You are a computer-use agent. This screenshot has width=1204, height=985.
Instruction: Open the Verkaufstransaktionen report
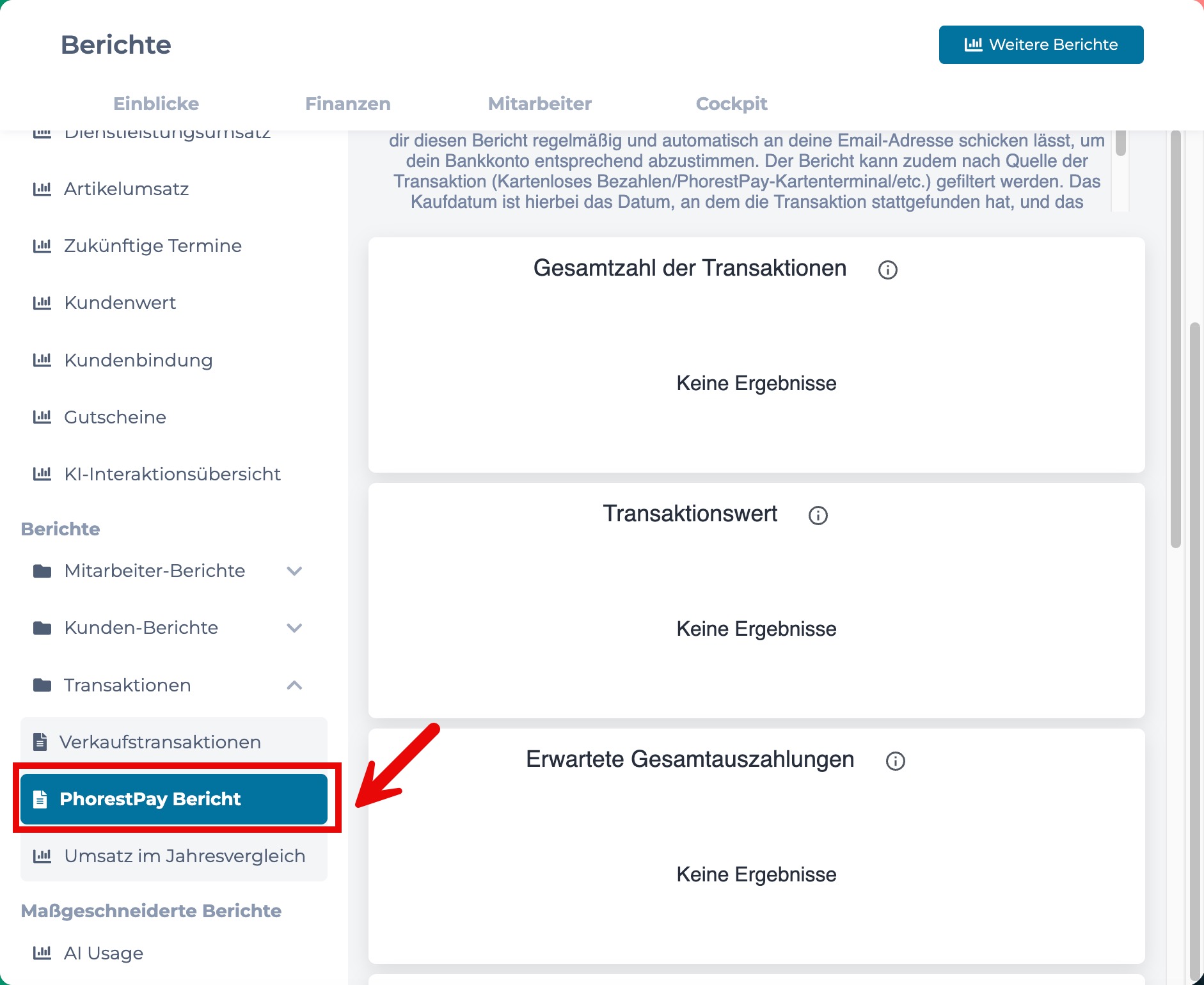[x=174, y=742]
